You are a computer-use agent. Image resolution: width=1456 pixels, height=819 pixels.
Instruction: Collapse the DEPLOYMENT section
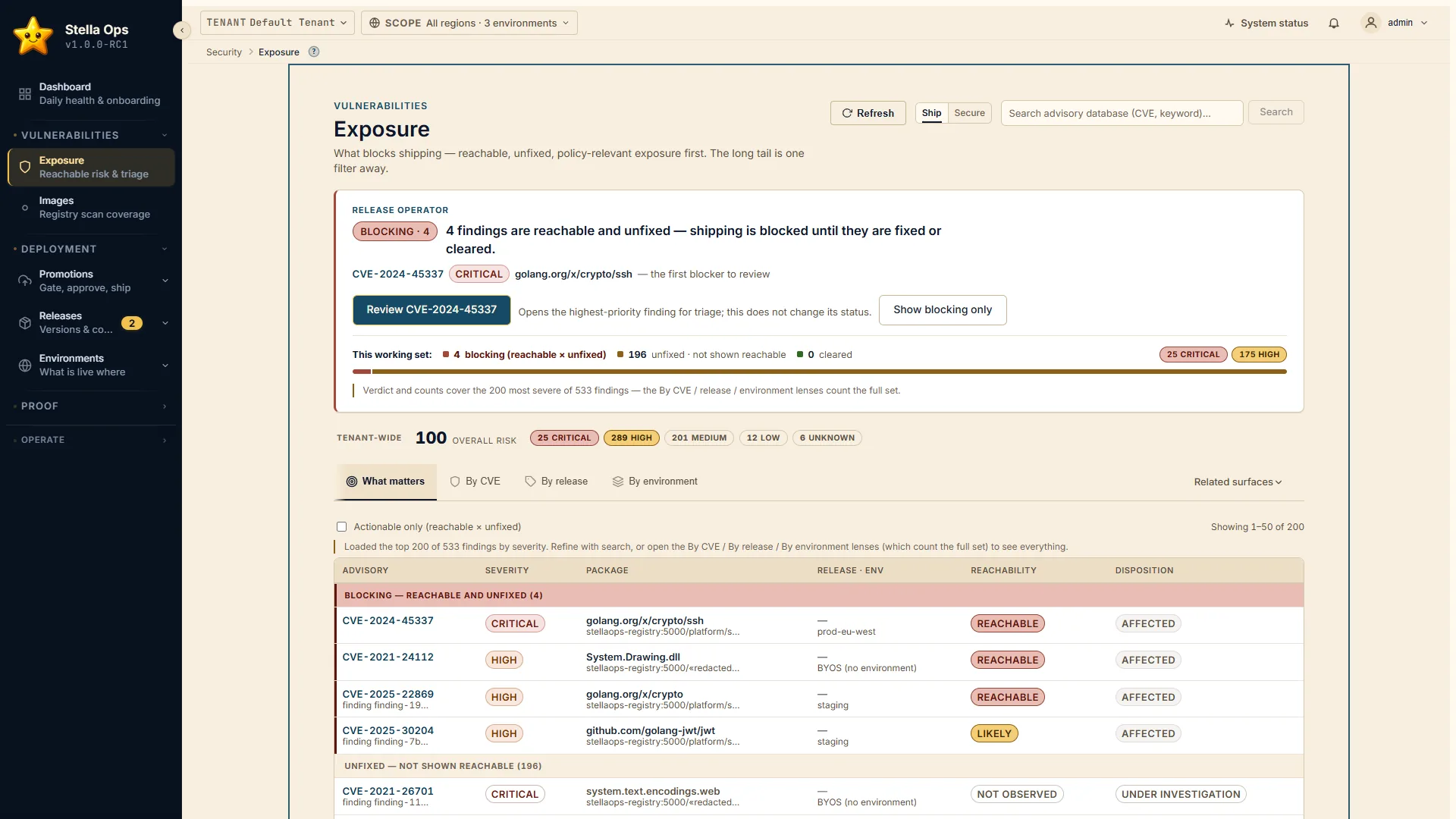(x=165, y=249)
